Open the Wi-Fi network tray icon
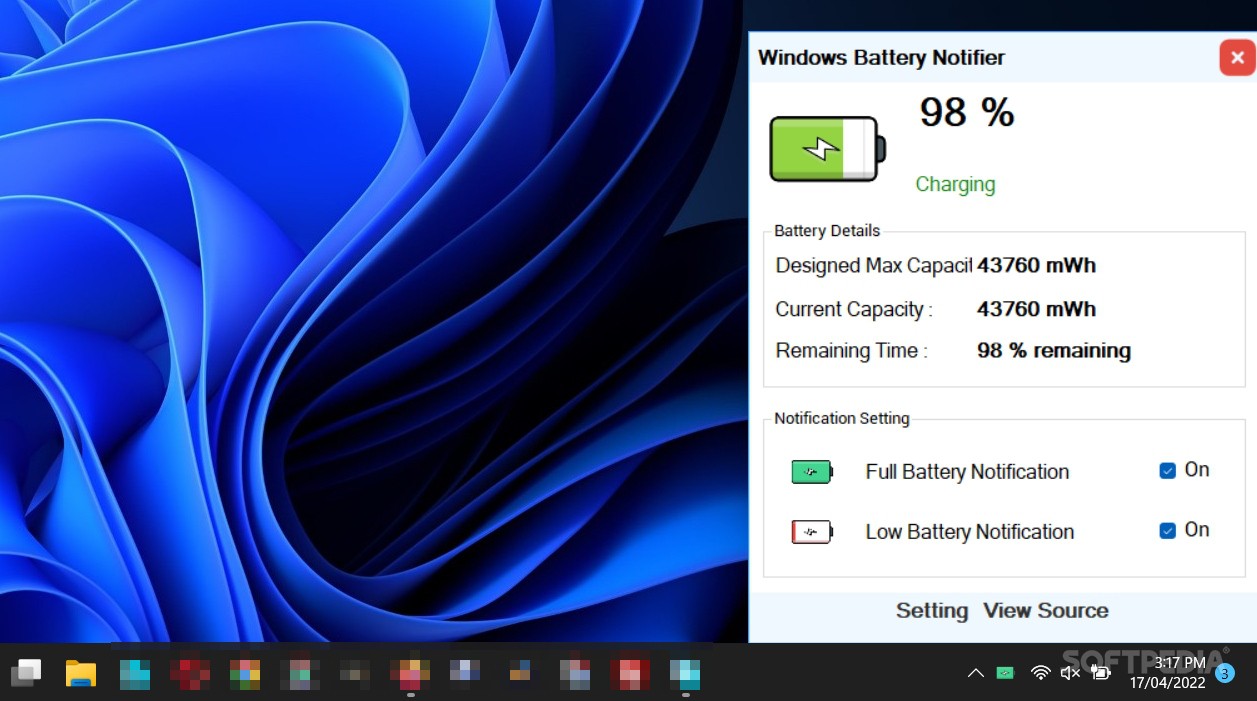1257x701 pixels. click(1040, 673)
